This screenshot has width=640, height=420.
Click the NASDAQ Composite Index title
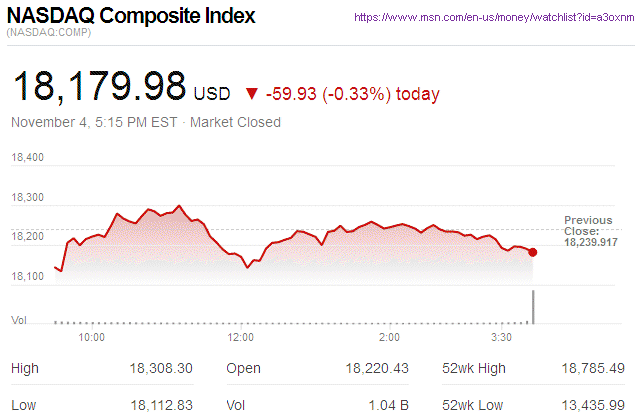click(132, 17)
